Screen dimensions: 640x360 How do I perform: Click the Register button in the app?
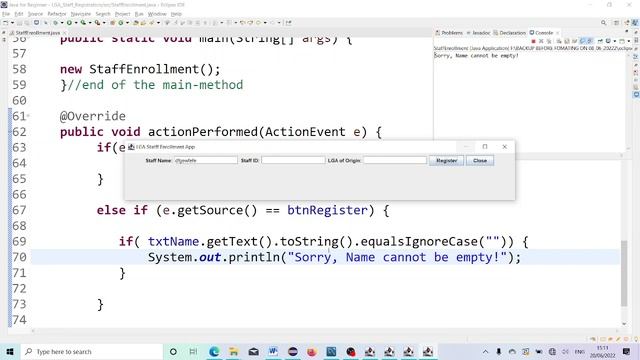click(447, 160)
